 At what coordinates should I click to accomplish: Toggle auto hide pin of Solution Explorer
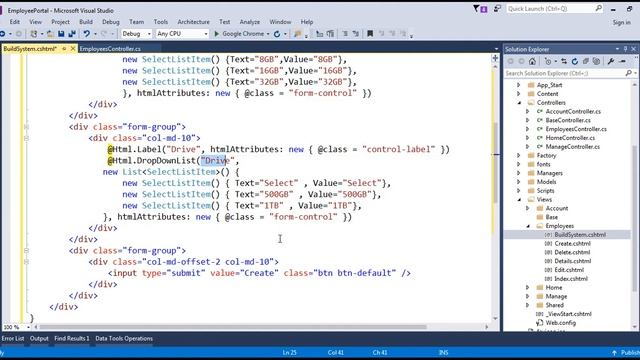click(x=625, y=49)
